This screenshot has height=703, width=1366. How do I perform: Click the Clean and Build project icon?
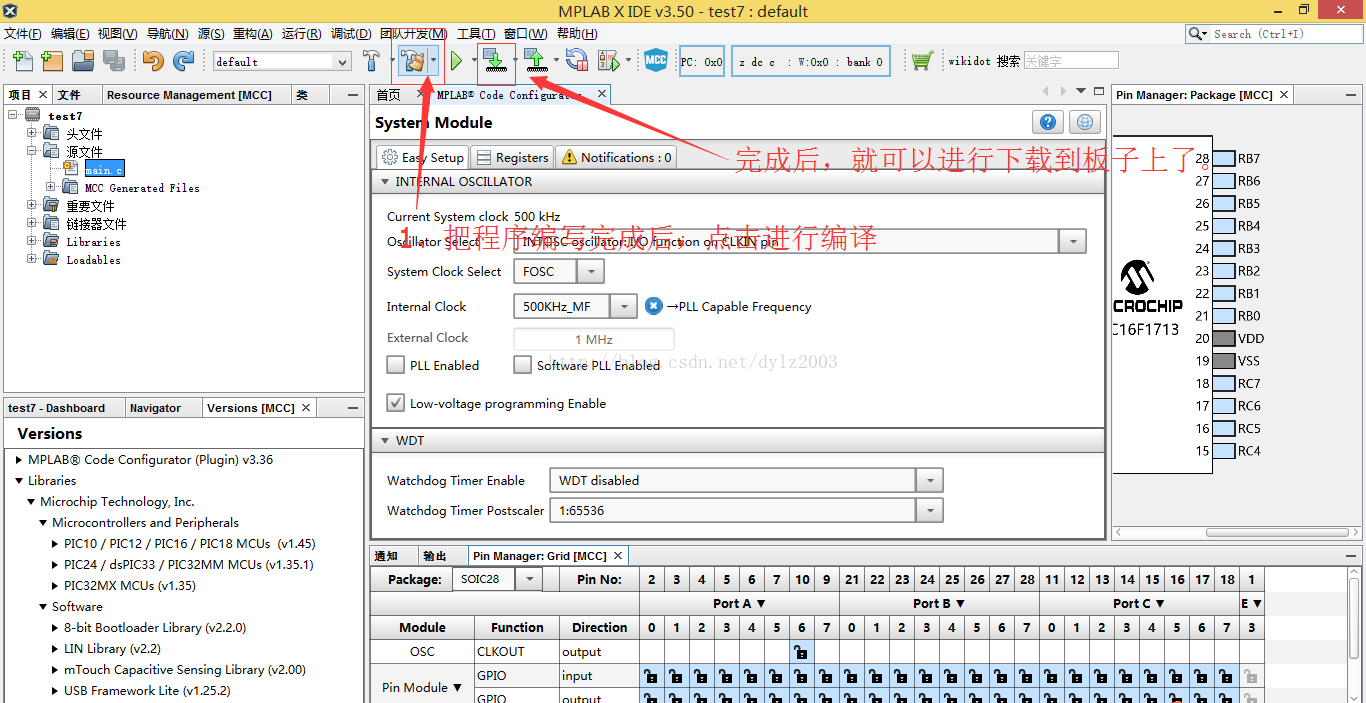411,61
